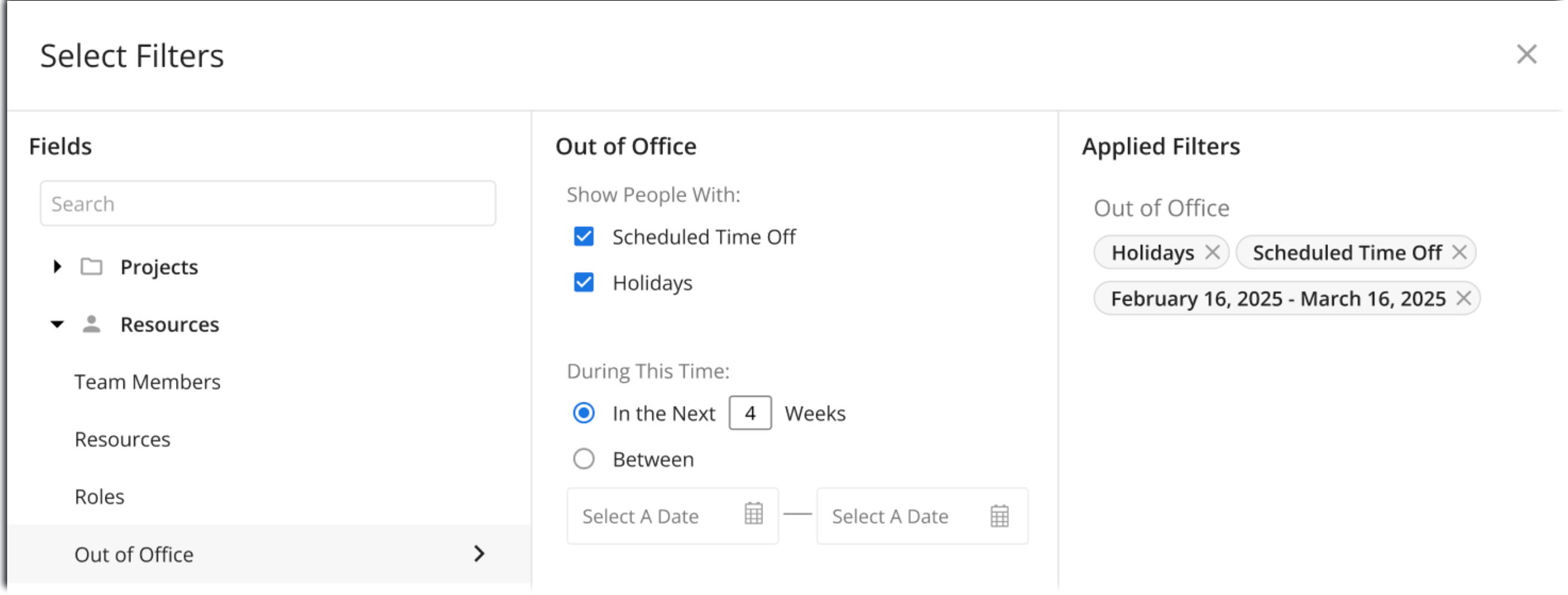Uncheck the Holidays checkbox
The height and width of the screenshot is (595, 1568).
tap(583, 282)
